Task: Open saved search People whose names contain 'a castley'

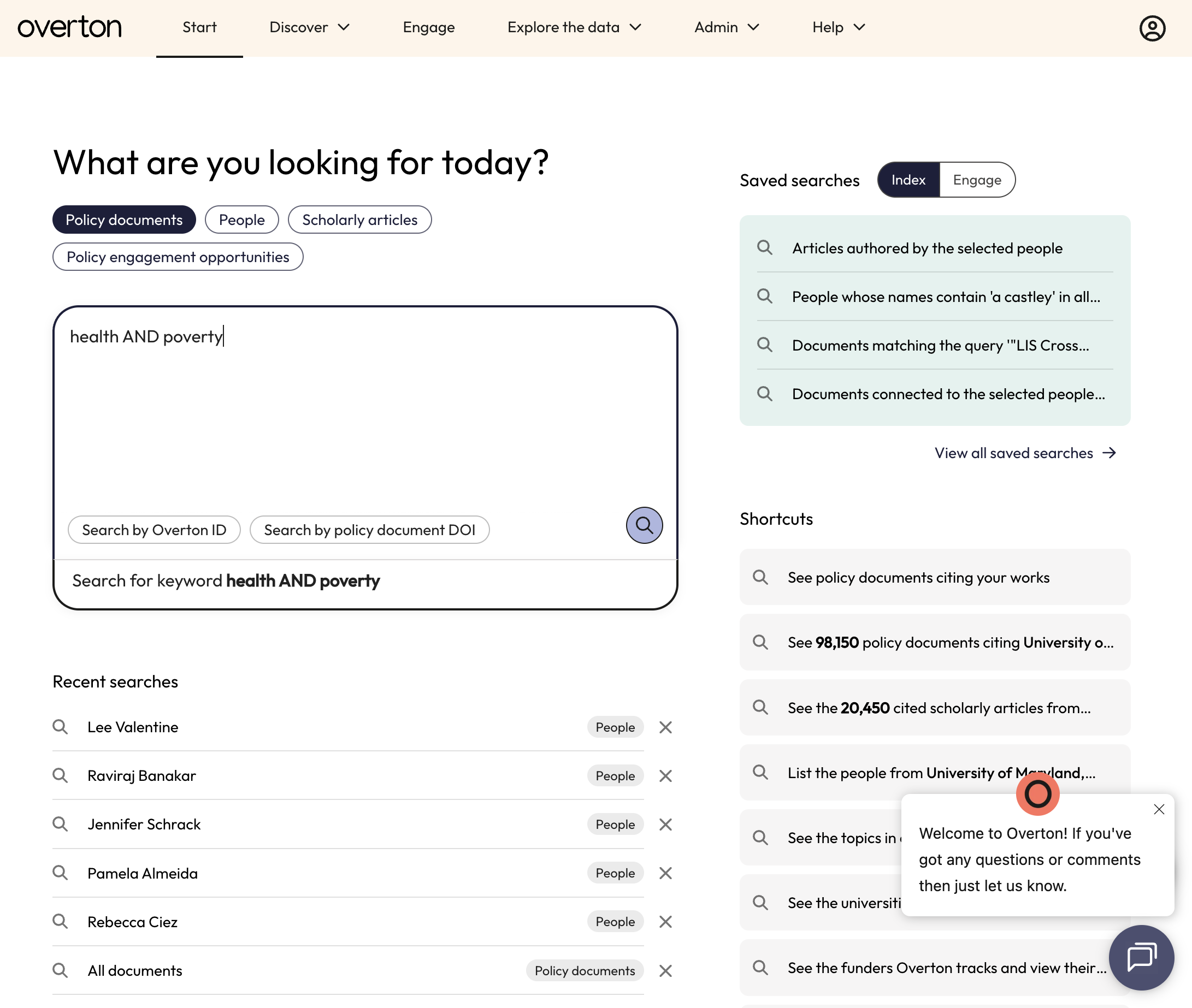Action: pos(935,297)
